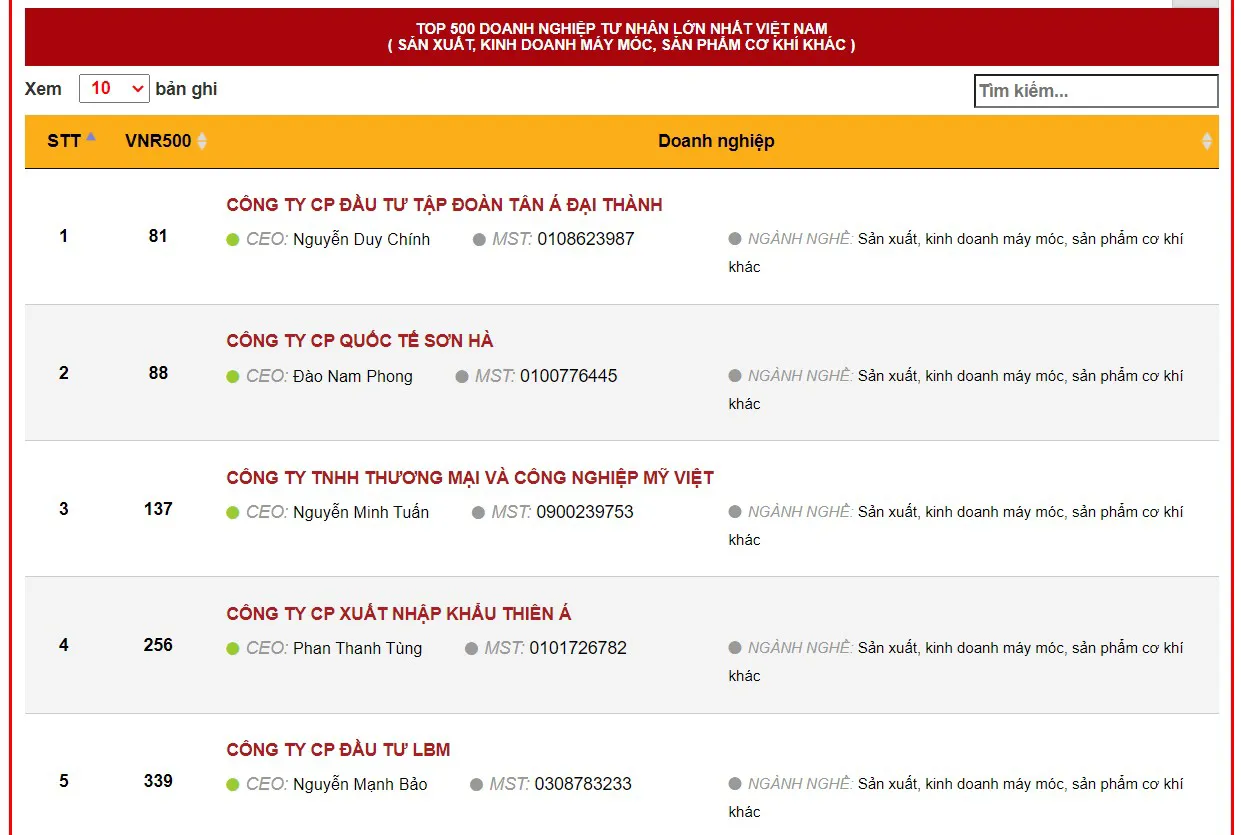This screenshot has height=835, width=1241.
Task: Click CEO name Nguyễn Mạnh Bảo
Action: click(x=360, y=785)
